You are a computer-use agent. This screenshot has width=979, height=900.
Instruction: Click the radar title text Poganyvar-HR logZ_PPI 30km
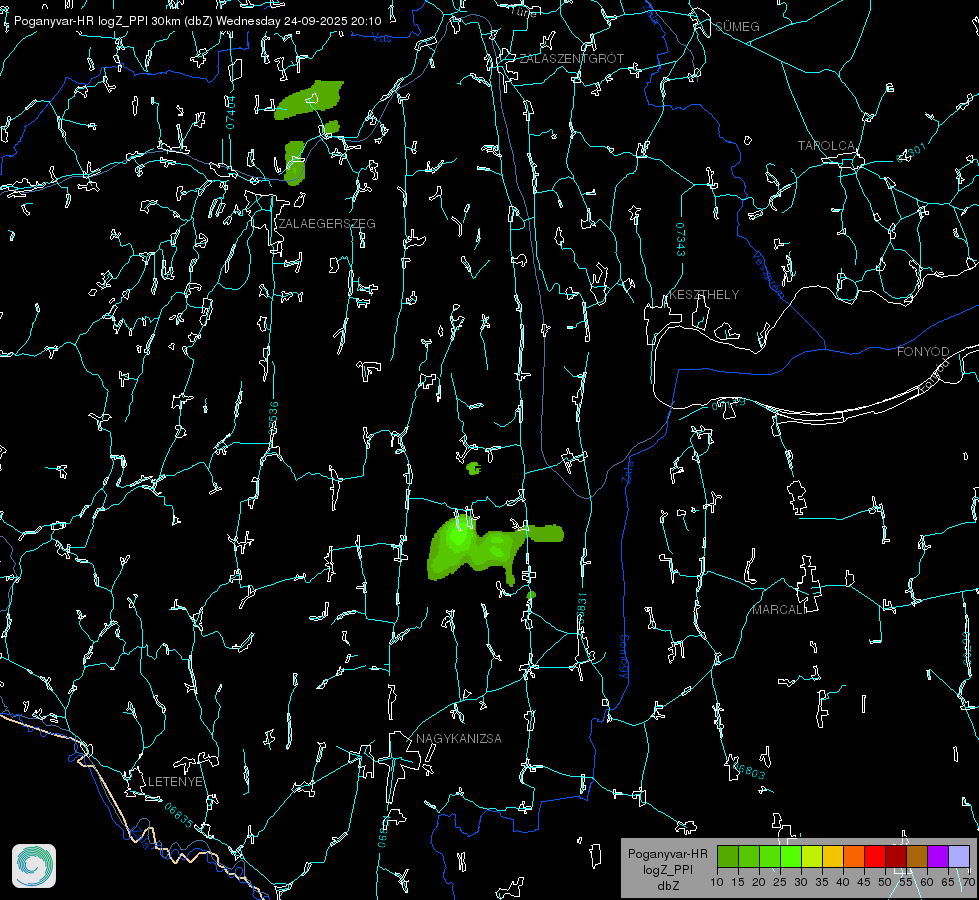coord(97,21)
